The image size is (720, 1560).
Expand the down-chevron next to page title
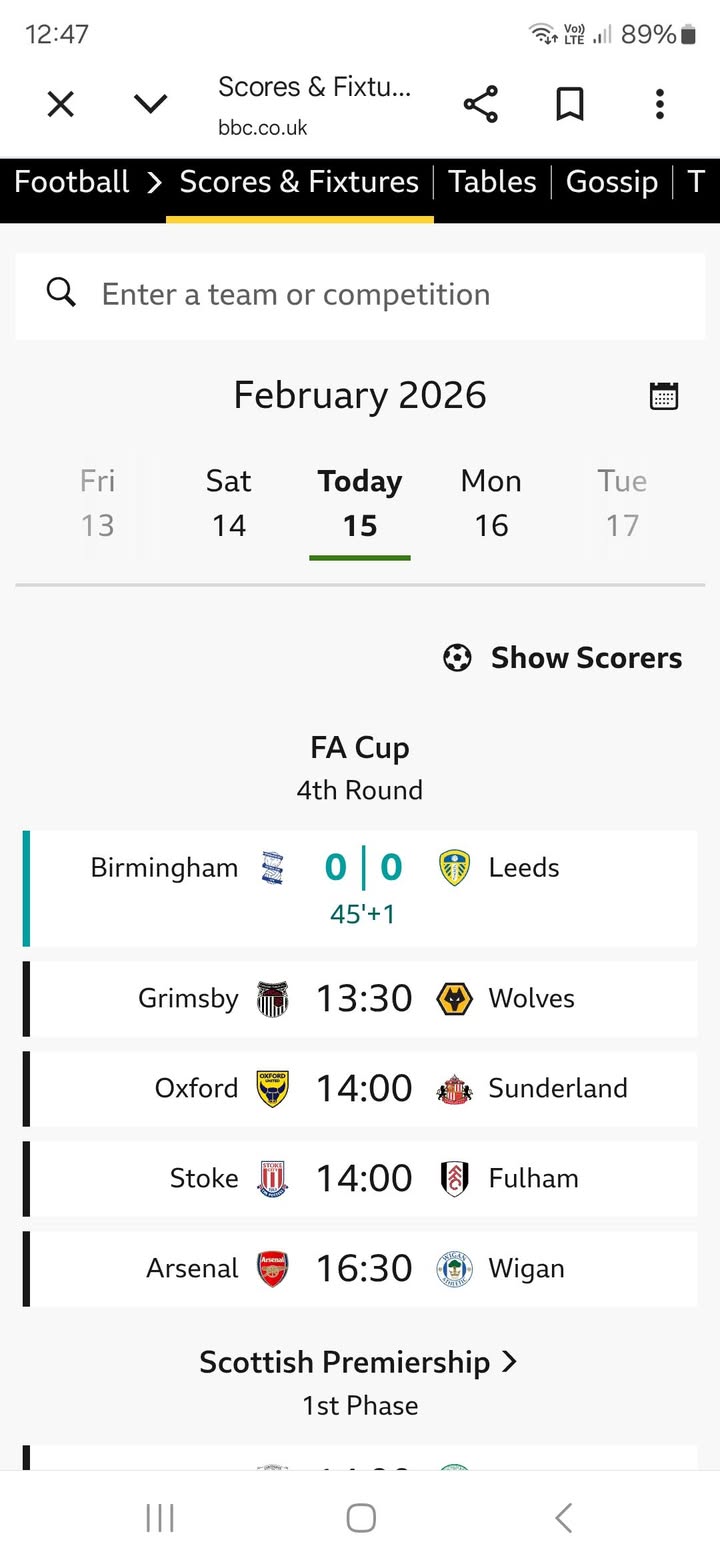click(150, 104)
